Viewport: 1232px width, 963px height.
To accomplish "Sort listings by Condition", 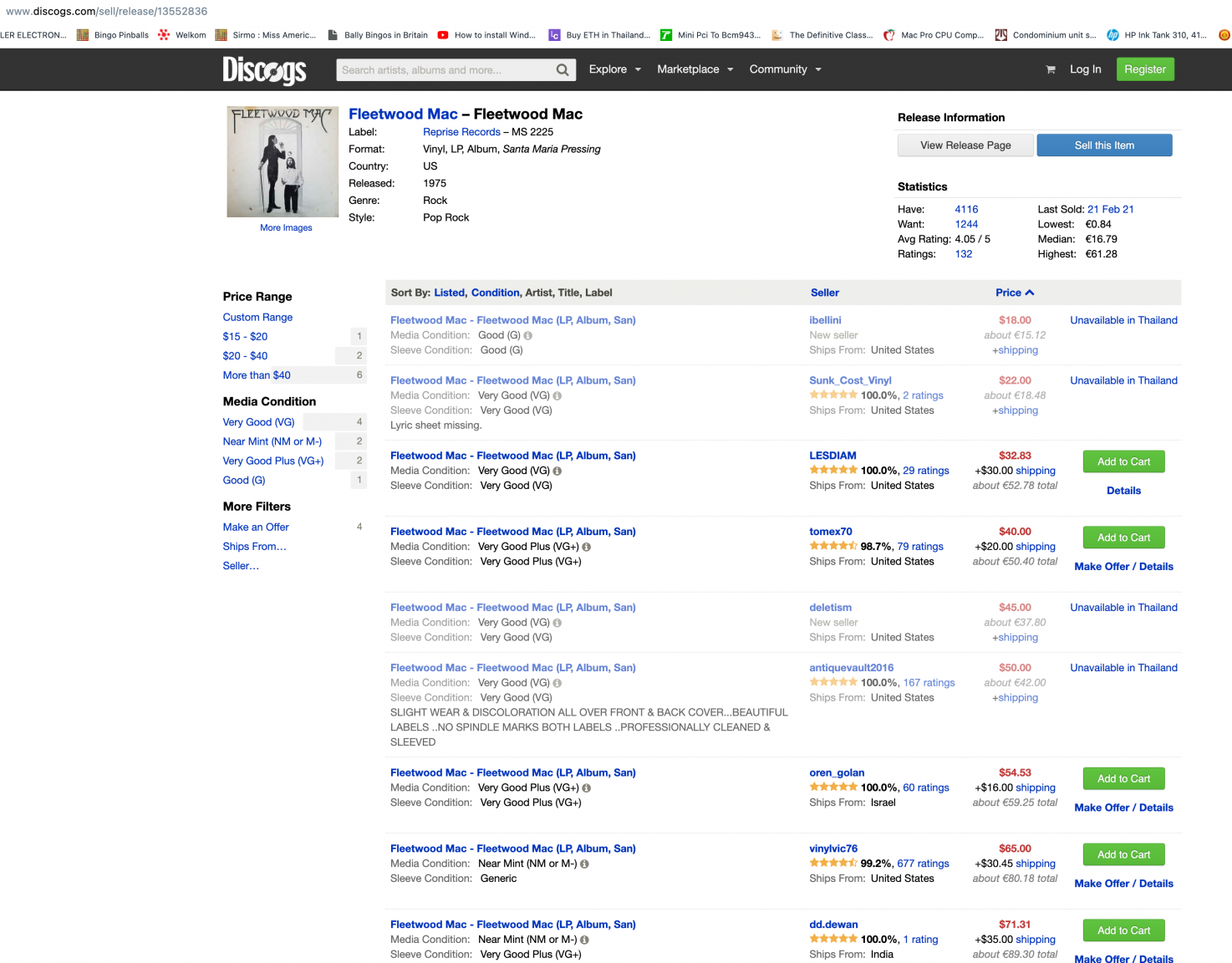I will pyautogui.click(x=495, y=293).
